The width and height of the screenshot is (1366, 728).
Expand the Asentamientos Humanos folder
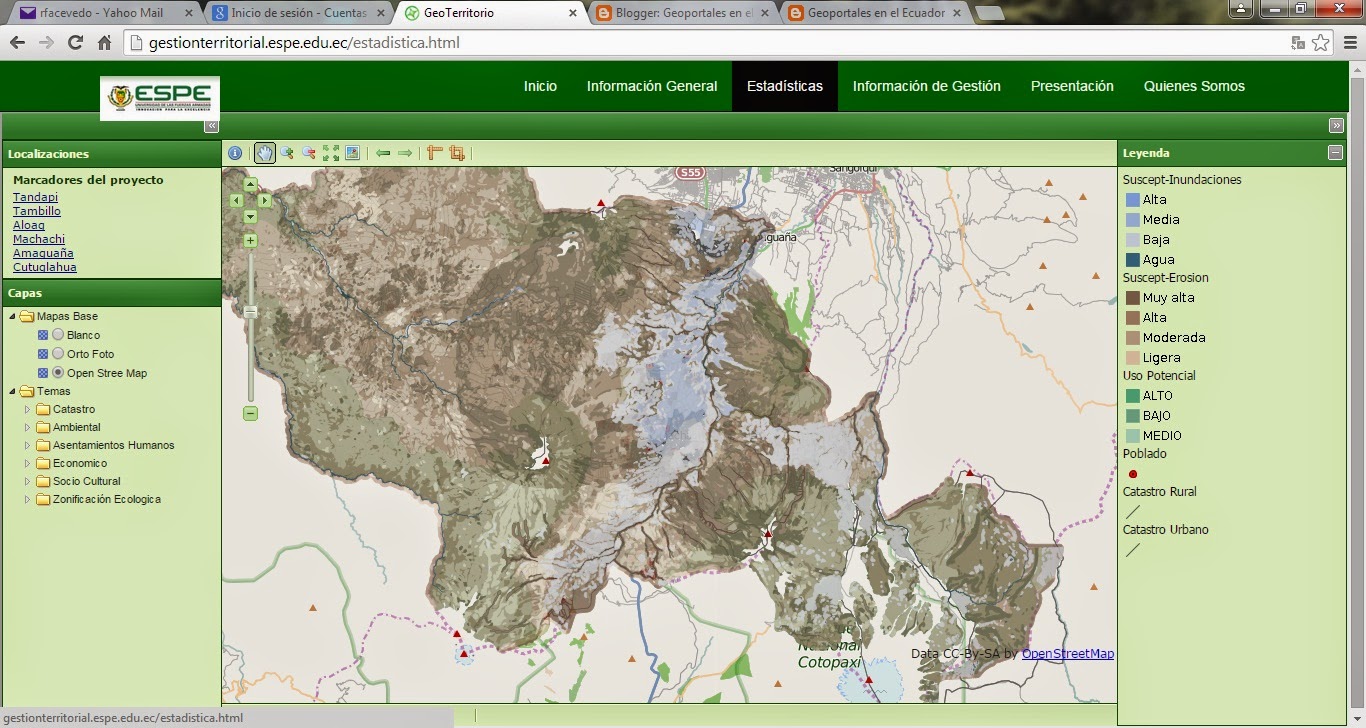28,446
